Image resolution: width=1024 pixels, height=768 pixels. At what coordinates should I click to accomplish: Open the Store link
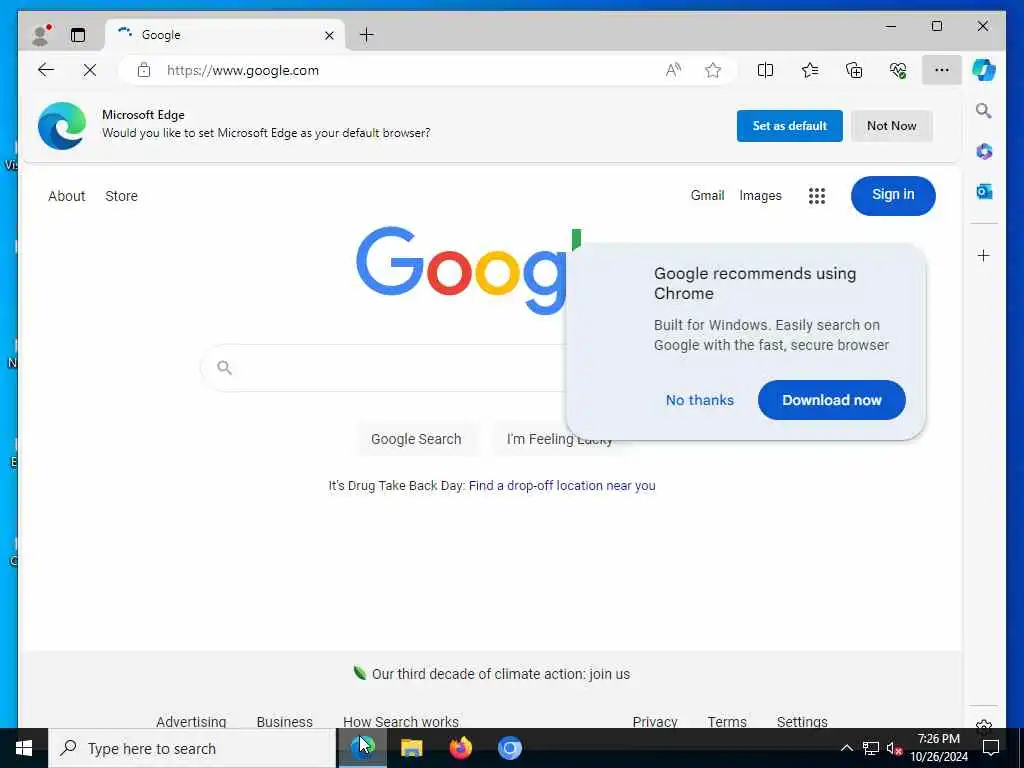pyautogui.click(x=121, y=196)
